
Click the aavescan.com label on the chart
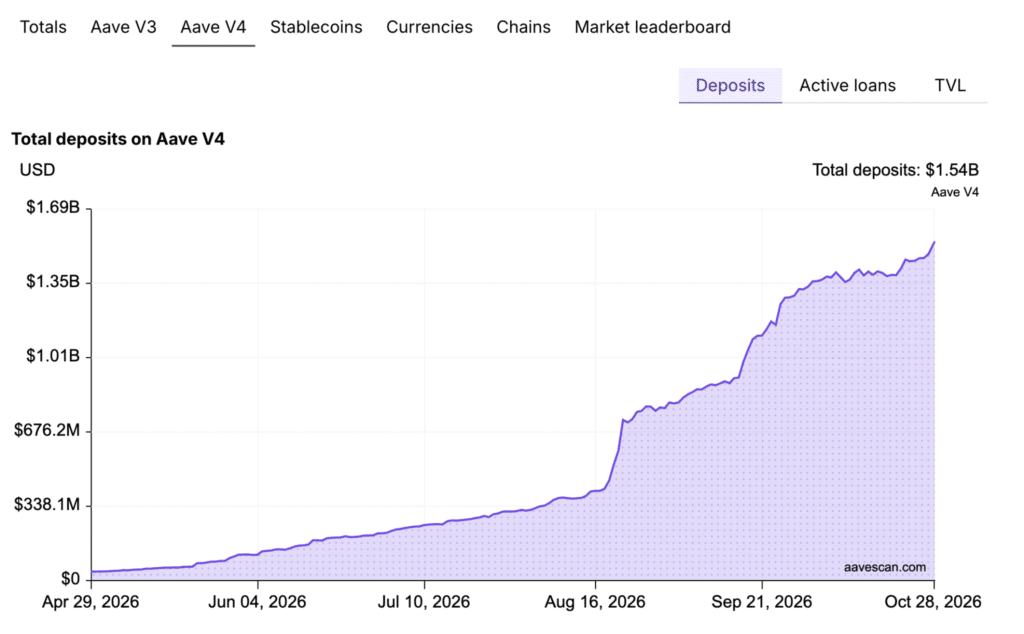coord(885,567)
